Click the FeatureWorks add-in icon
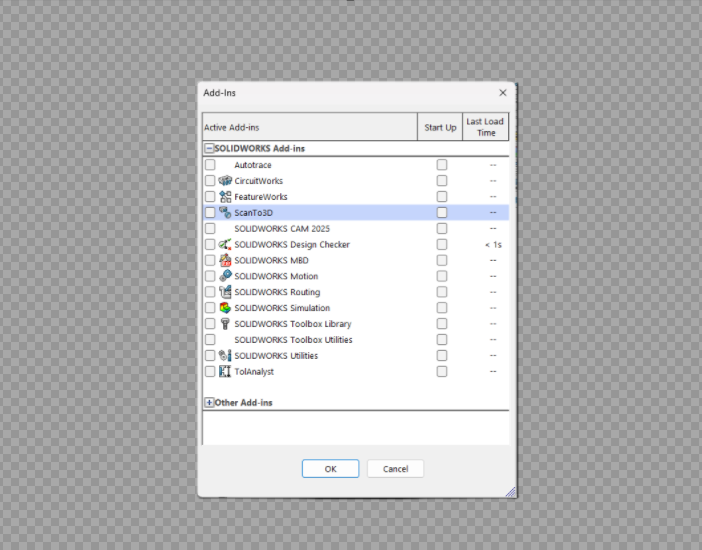Image resolution: width=702 pixels, height=550 pixels. (x=225, y=197)
